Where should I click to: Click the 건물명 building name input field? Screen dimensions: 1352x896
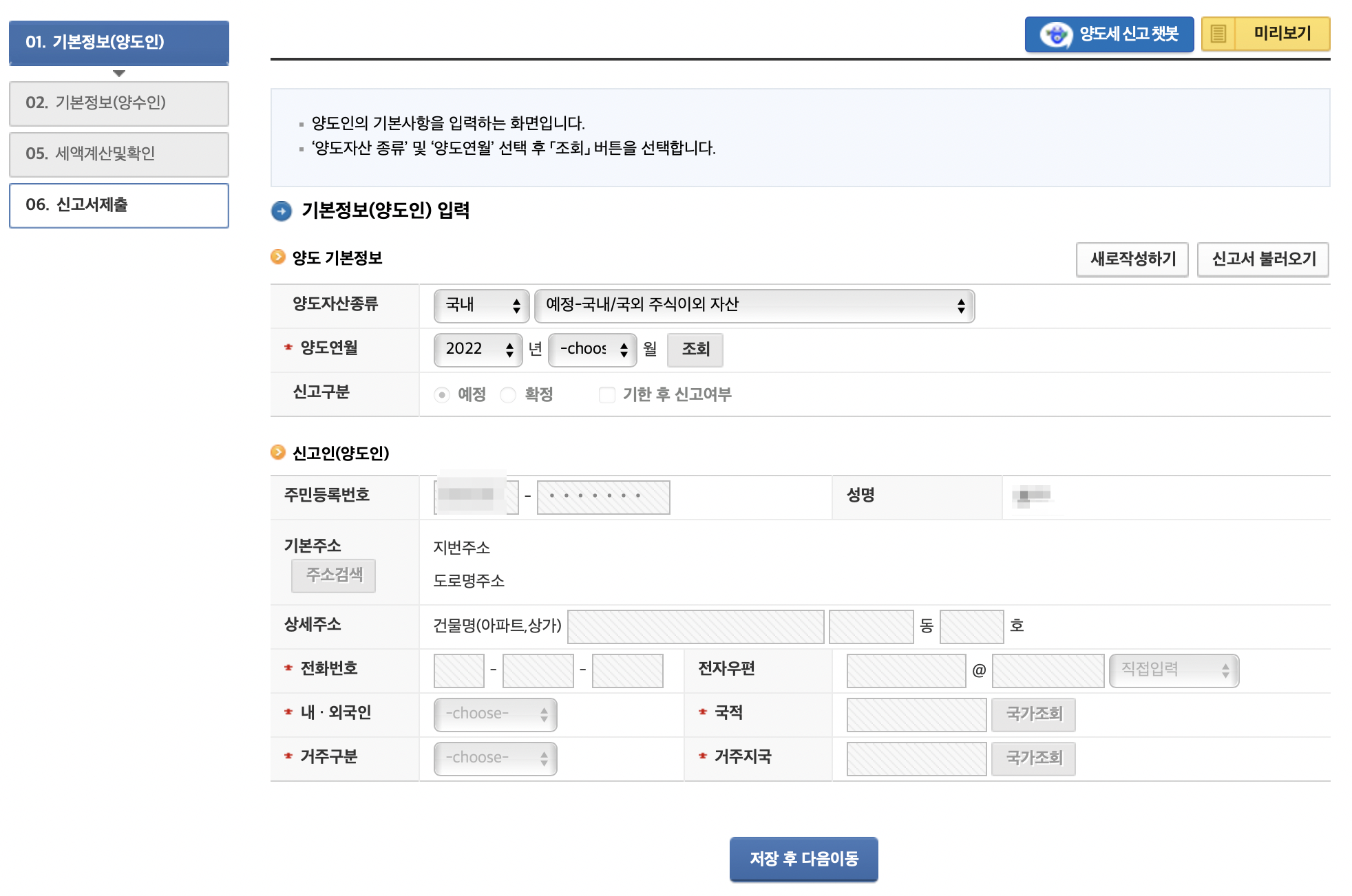coord(695,626)
